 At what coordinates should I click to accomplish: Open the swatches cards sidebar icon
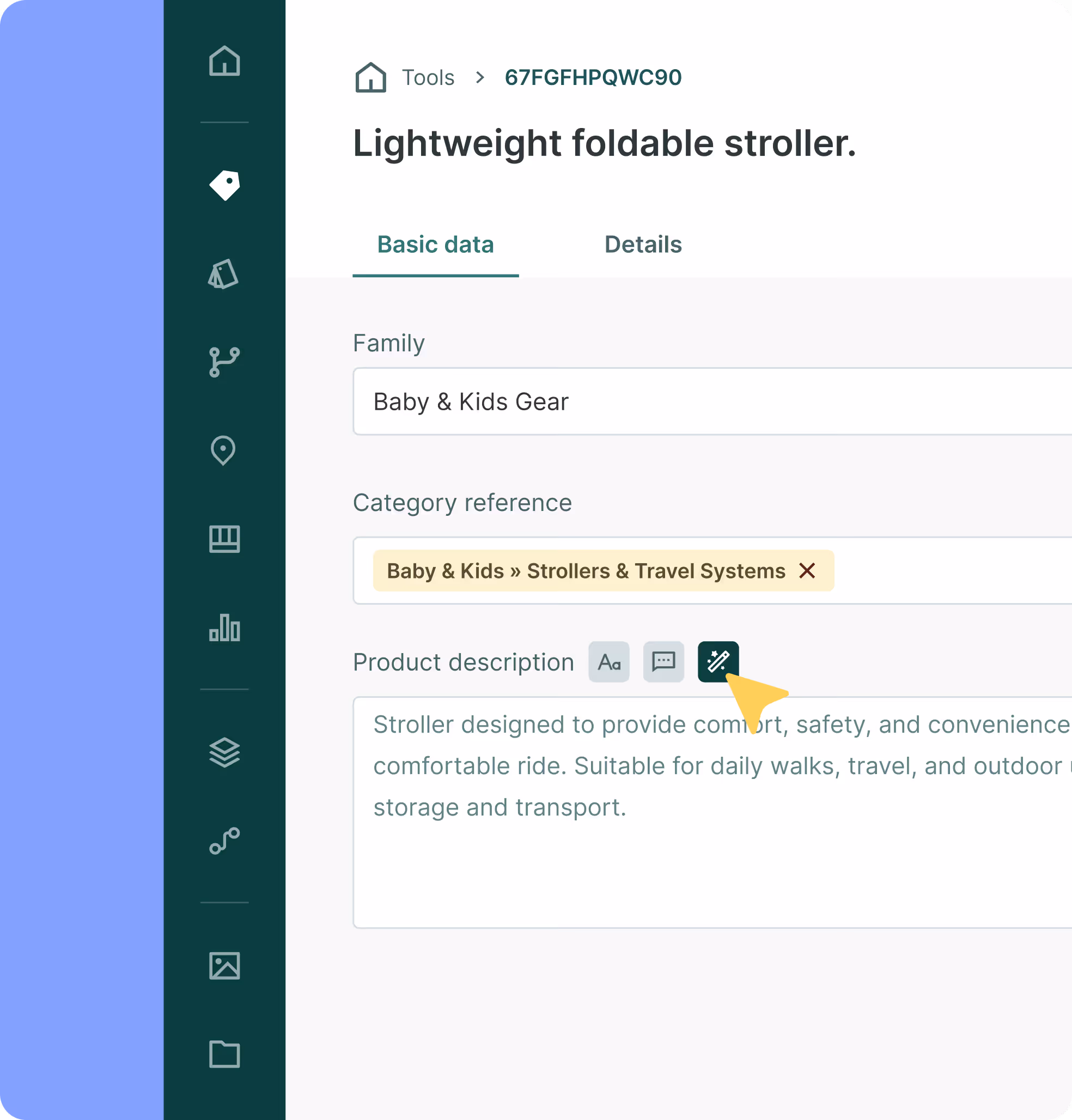[223, 275]
